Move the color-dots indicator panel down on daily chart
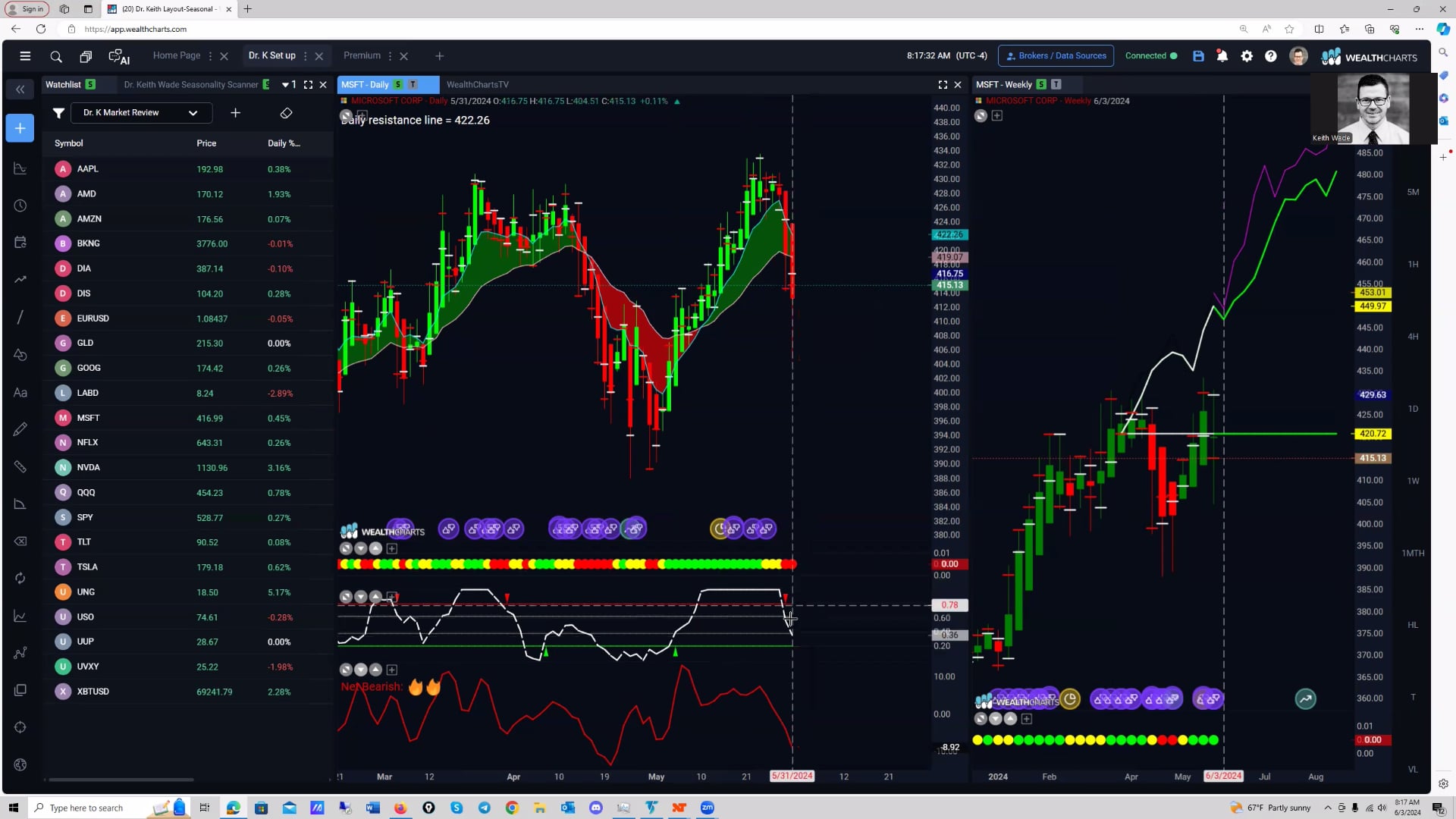Viewport: 1456px width, 819px height. point(361,548)
